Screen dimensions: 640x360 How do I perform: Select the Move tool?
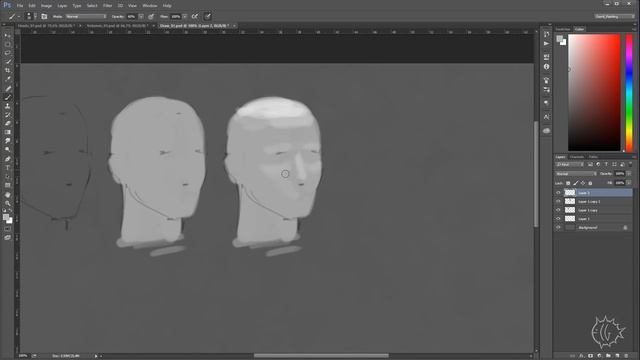8,36
